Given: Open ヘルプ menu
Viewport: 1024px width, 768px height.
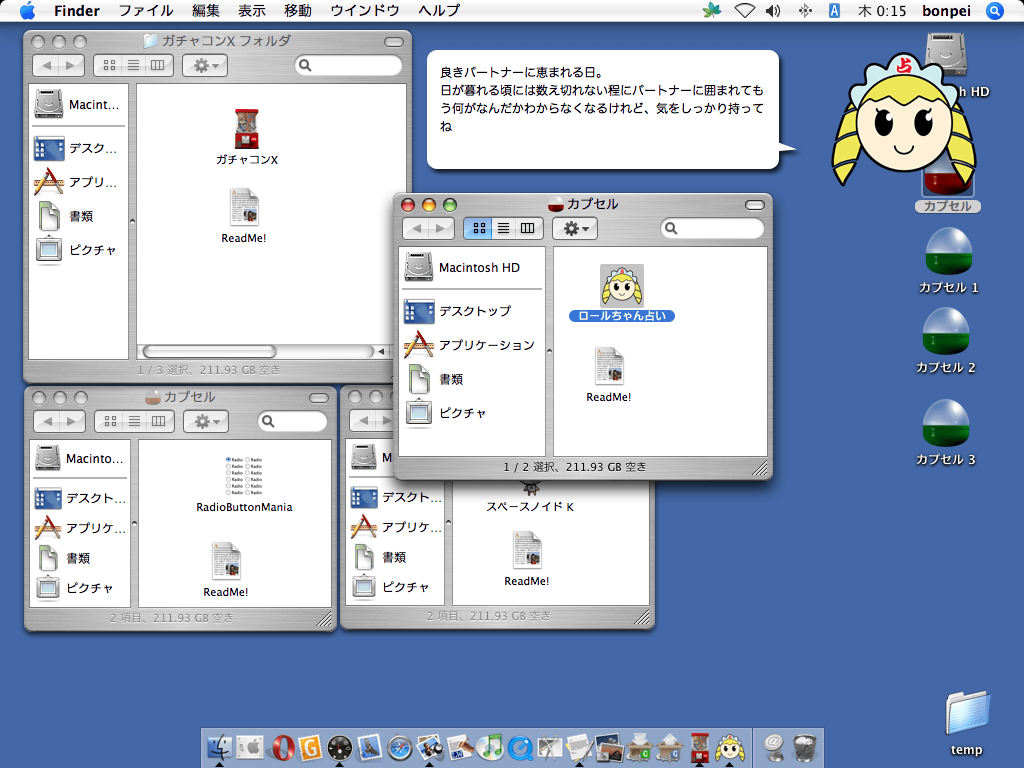Looking at the screenshot, I should point(439,10).
